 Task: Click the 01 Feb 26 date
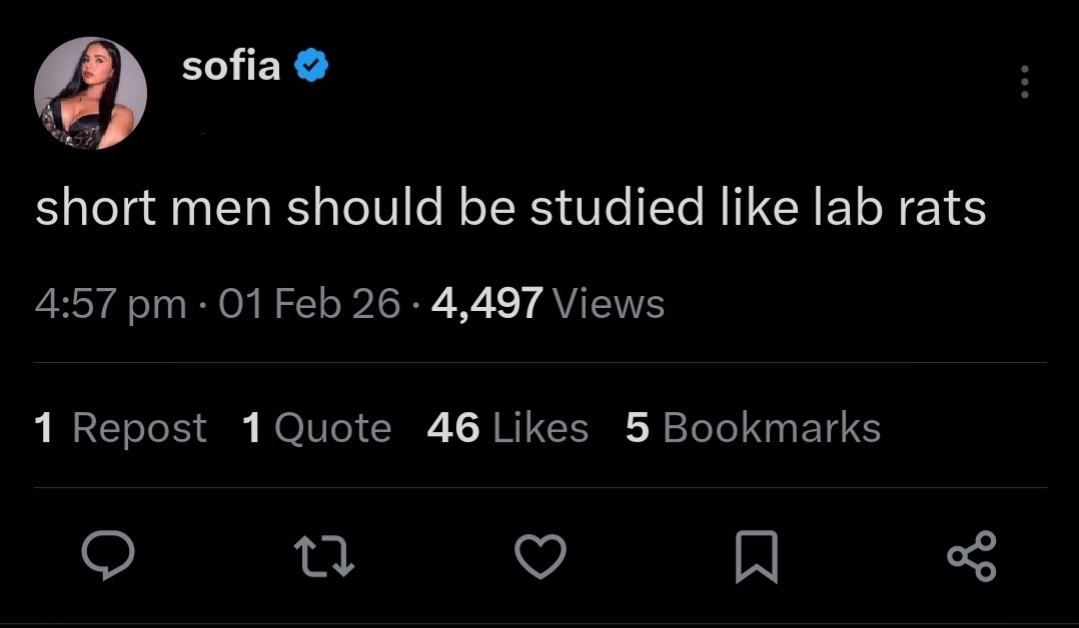(309, 303)
